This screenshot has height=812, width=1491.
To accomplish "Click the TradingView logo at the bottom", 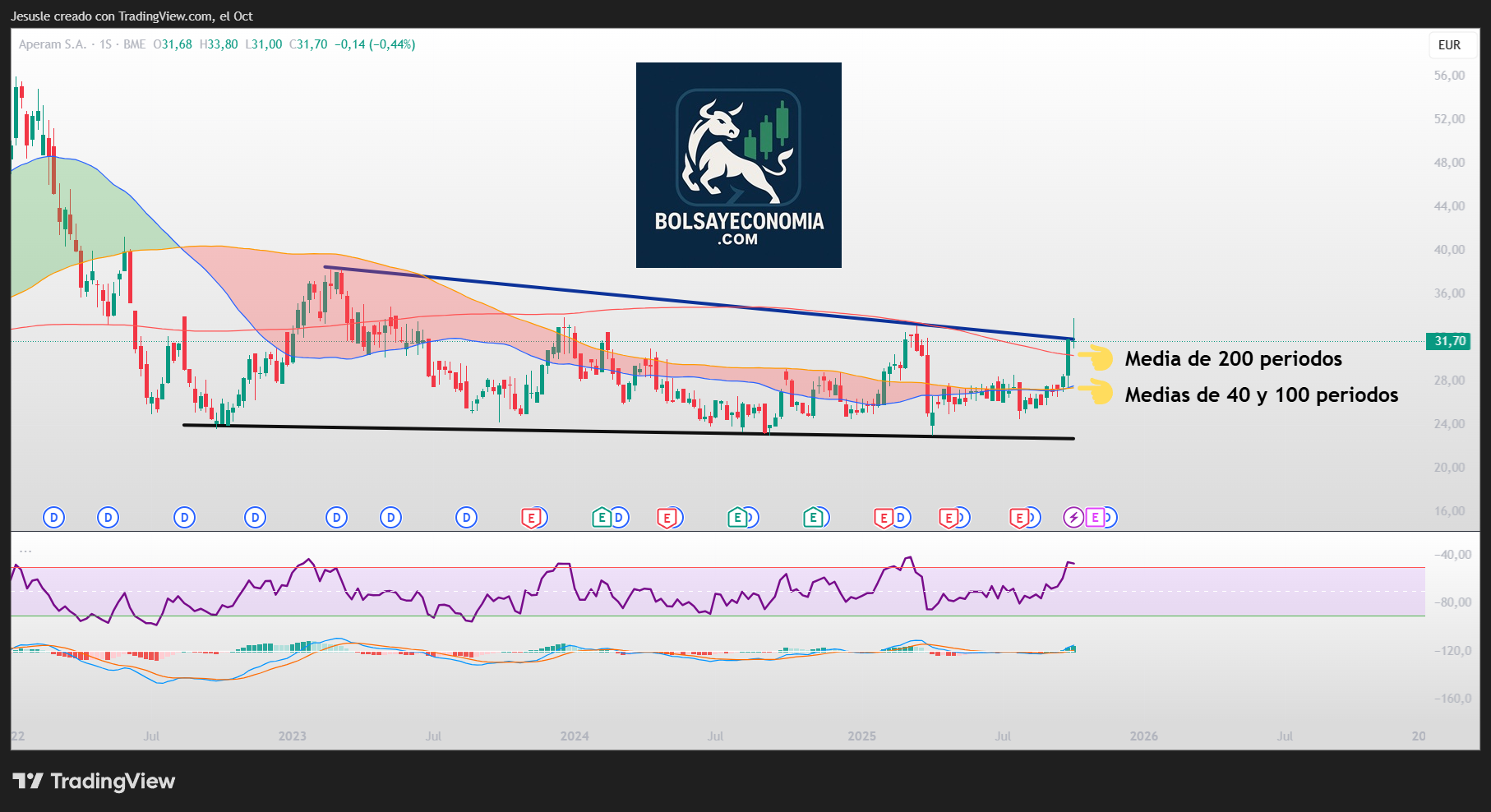I will tap(94, 781).
